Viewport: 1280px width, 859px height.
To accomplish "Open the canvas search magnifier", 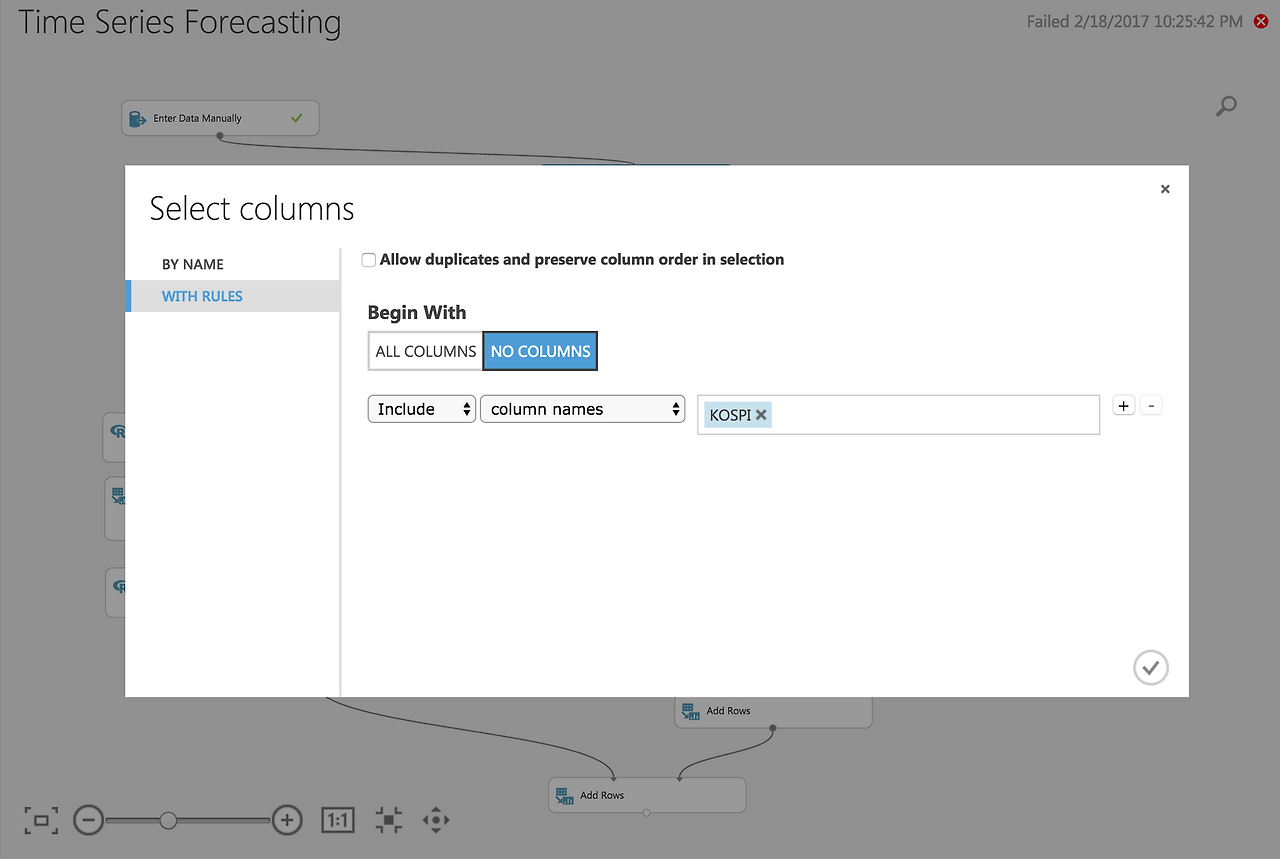I will coord(1226,106).
